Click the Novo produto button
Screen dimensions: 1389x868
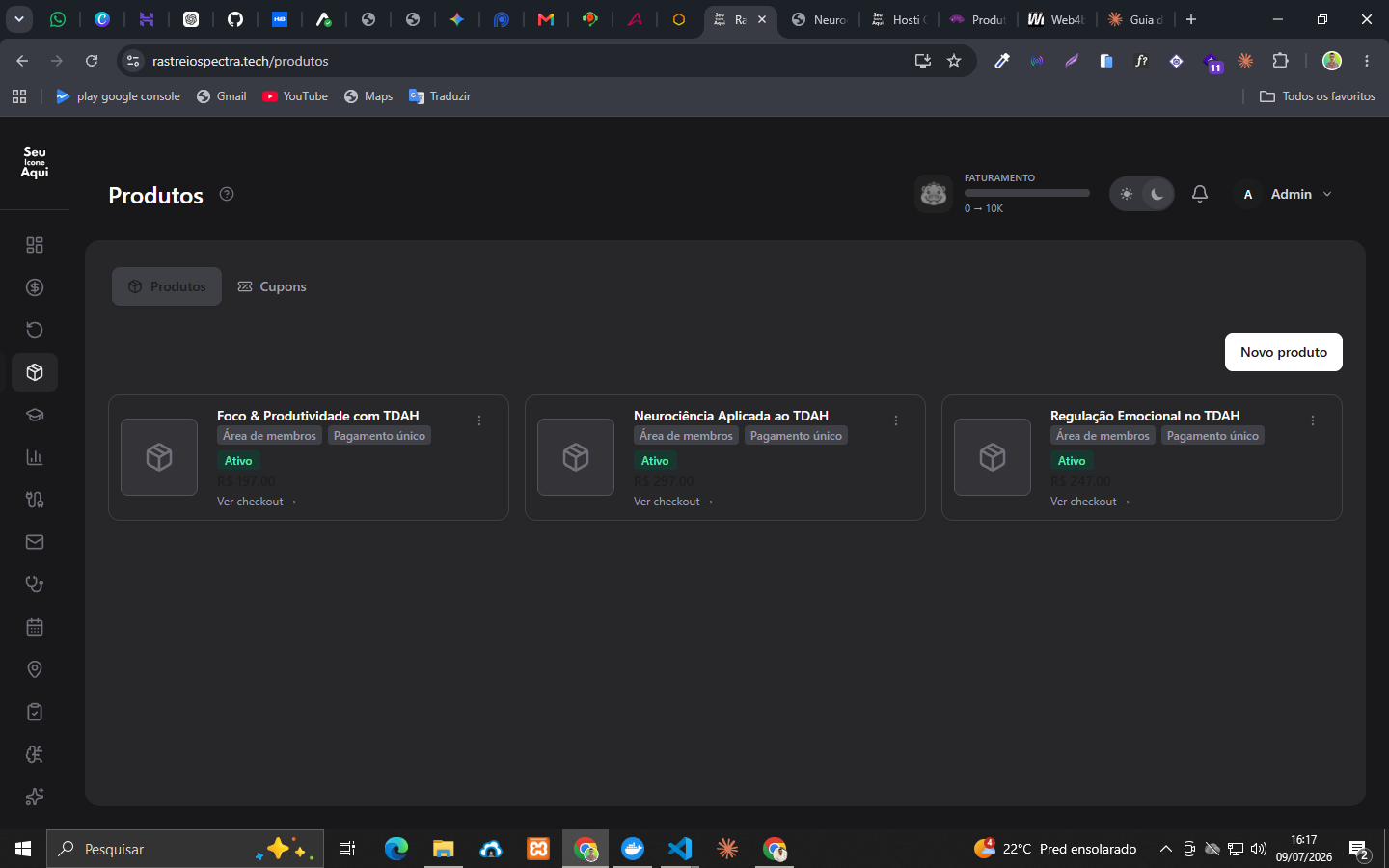pyautogui.click(x=1284, y=352)
